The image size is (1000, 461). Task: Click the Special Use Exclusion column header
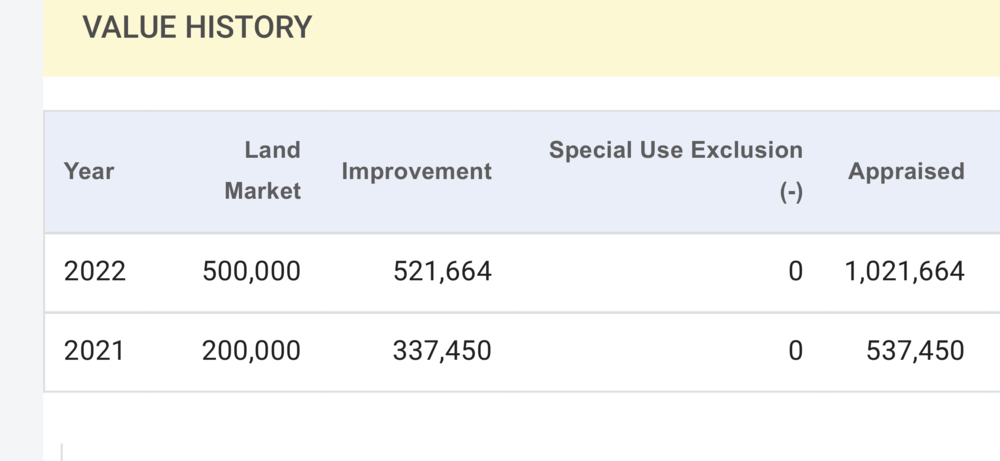click(x=675, y=151)
